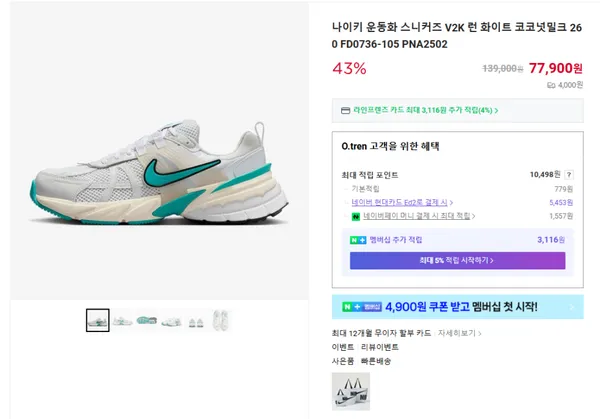This screenshot has height=419, width=600.
Task: Expand the Naver Hyundai Card Ed2 payment details
Action: tap(407, 202)
